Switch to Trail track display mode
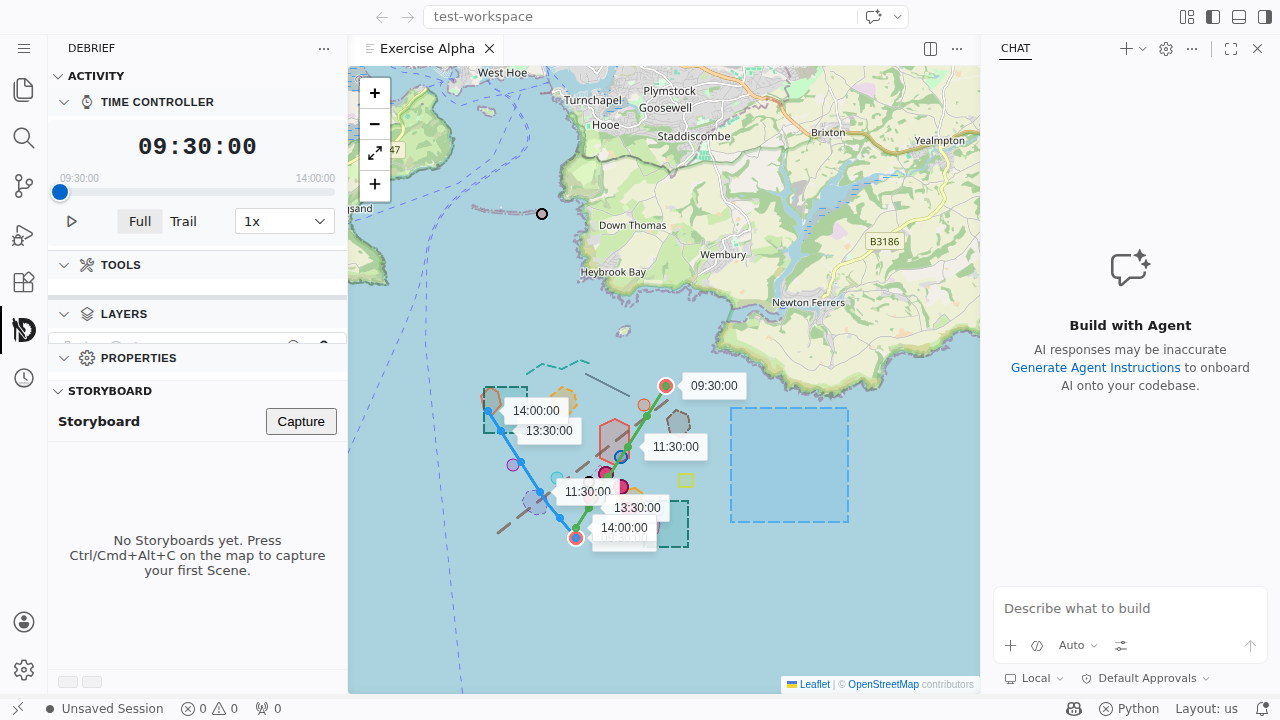This screenshot has width=1280, height=720. pos(183,221)
